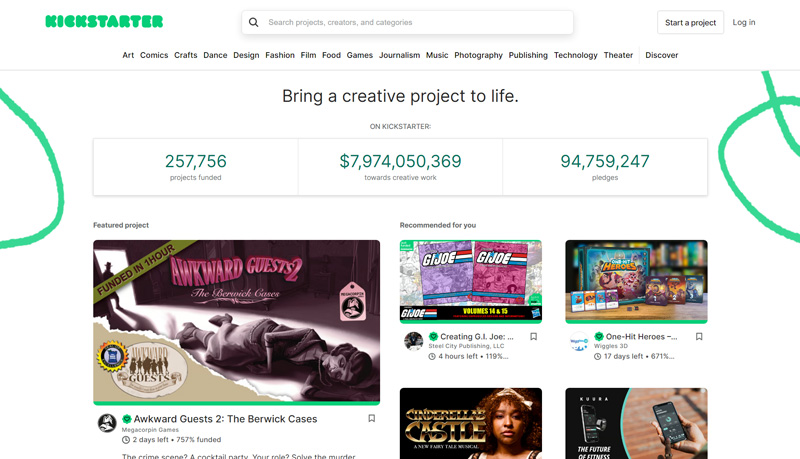Click the $7,974,050,369 towards creative work stat
800x459 pixels.
401,167
